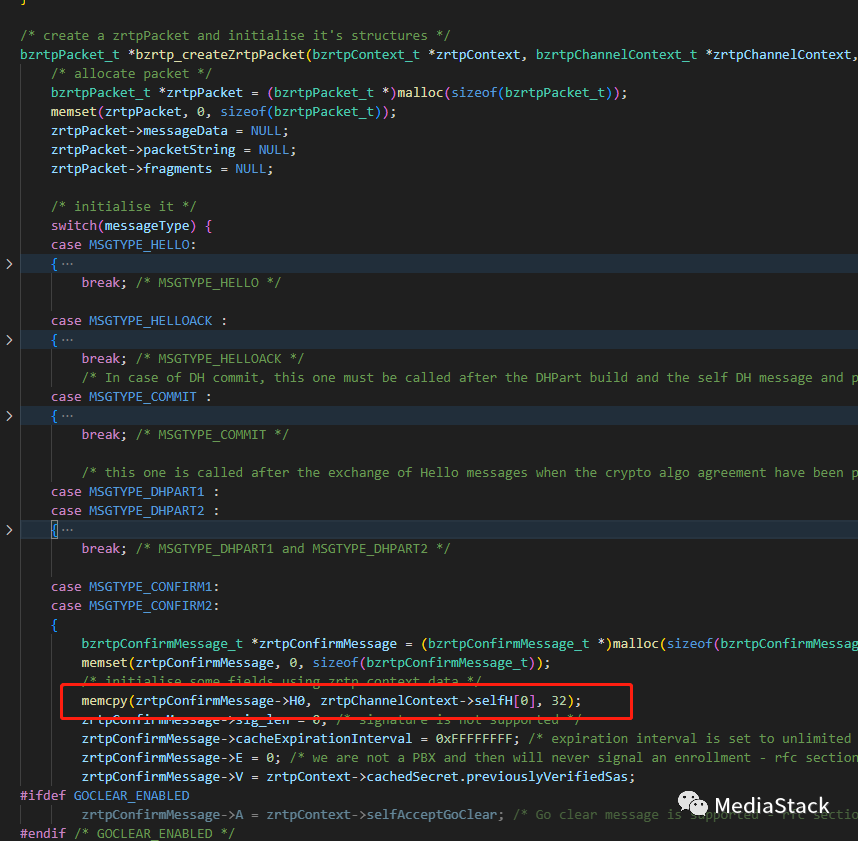Click the switch keyword before messageType

pyautogui.click(x=75, y=226)
